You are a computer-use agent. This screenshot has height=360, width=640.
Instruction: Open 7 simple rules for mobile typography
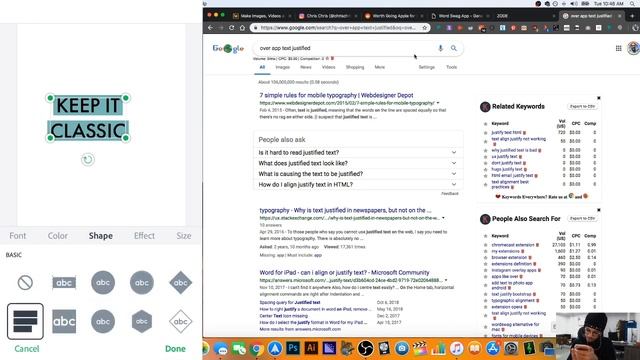(x=336, y=96)
